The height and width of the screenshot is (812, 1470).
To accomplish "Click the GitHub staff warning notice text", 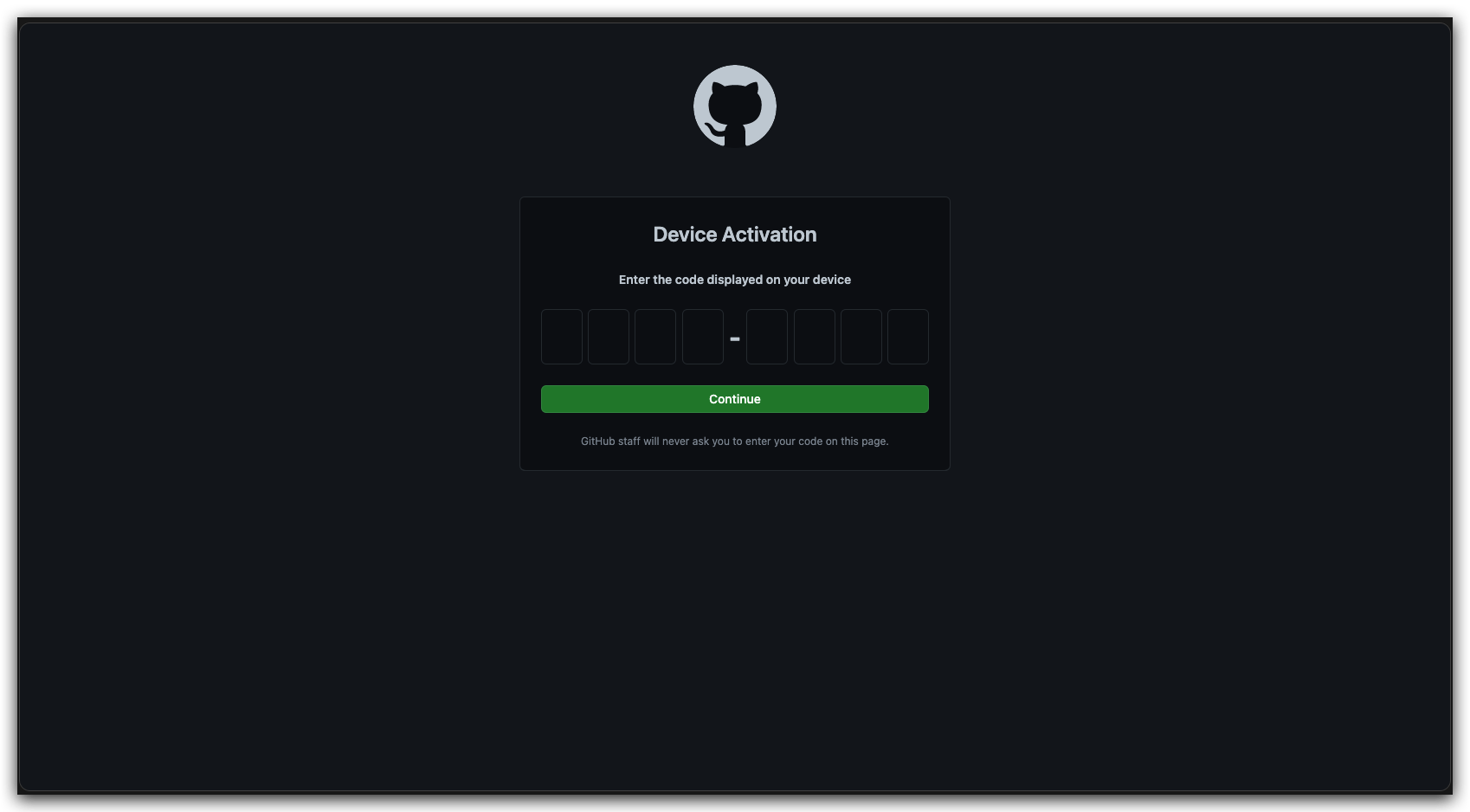I will 735,441.
